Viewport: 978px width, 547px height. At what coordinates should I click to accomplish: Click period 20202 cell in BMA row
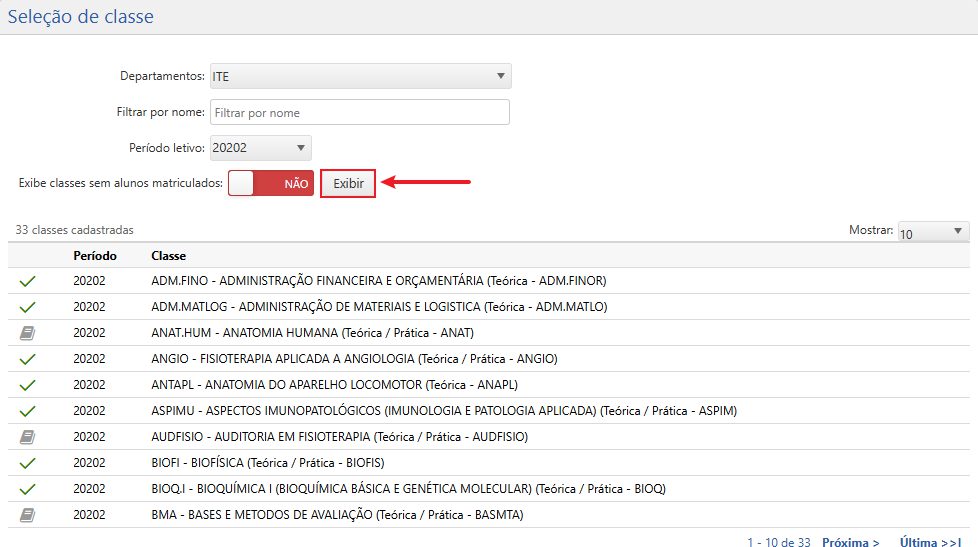tap(89, 515)
